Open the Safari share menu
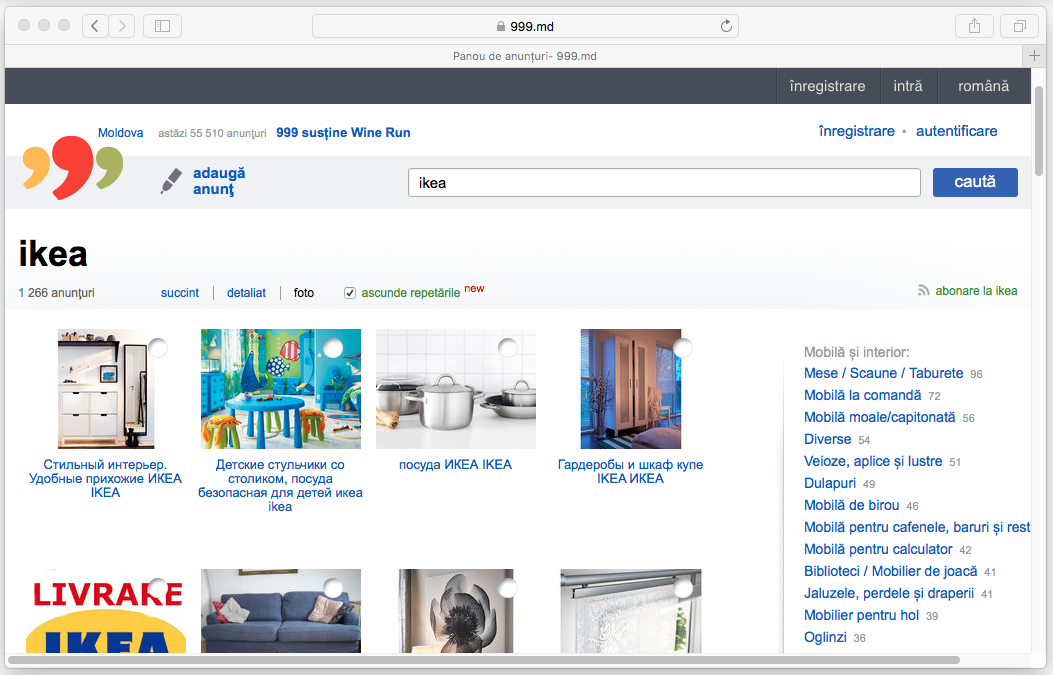This screenshot has width=1053, height=675. pos(974,26)
